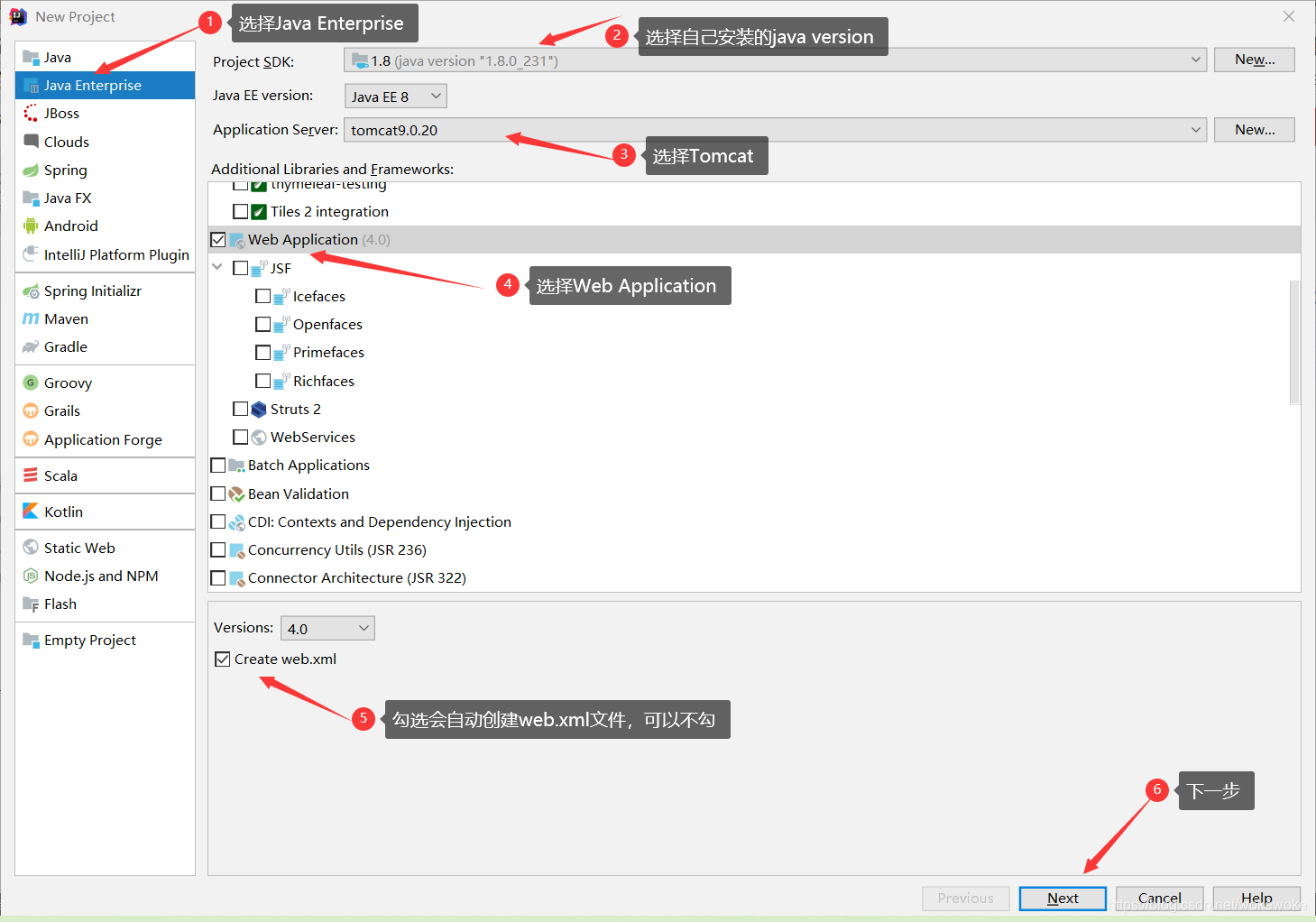The image size is (1316, 922).
Task: Select Java Enterprise project type
Action: (x=106, y=85)
